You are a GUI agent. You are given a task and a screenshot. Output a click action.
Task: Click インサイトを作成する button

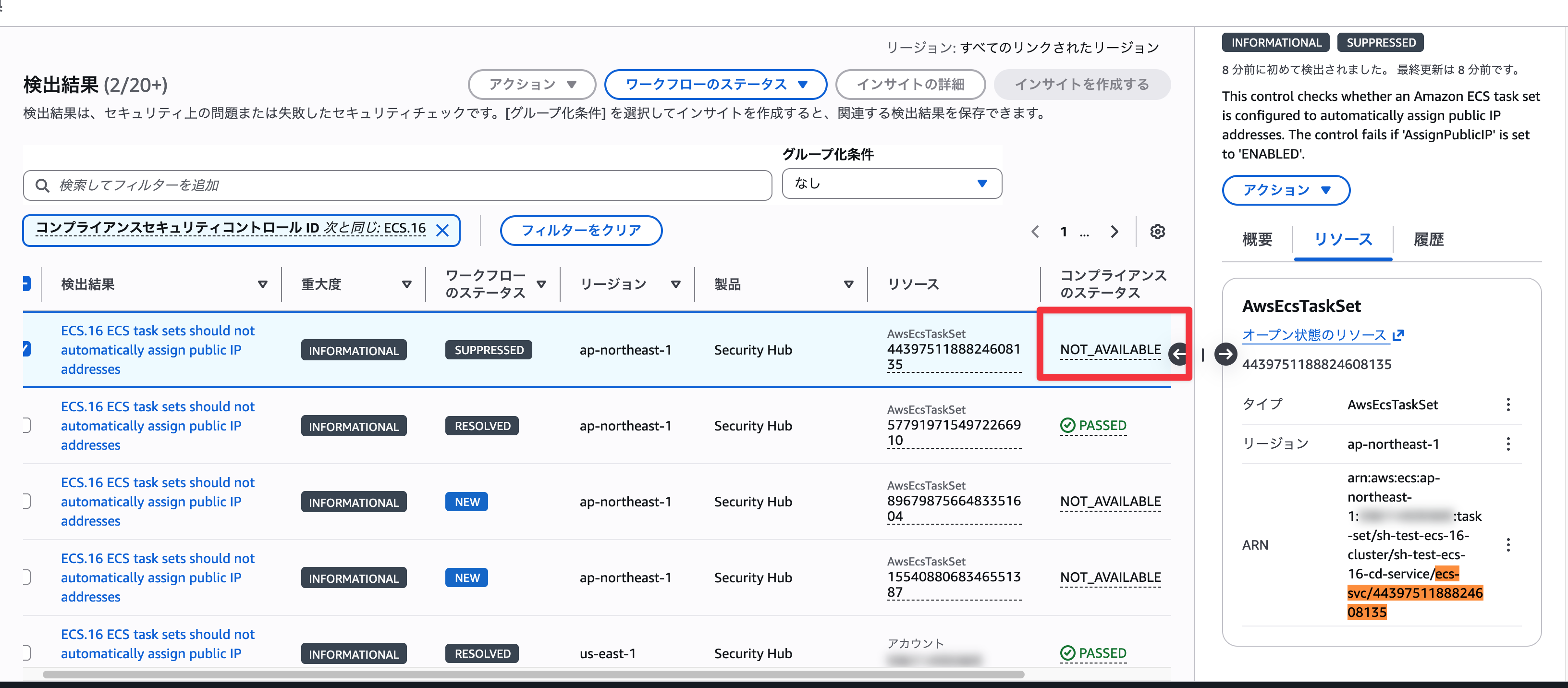click(x=1082, y=85)
